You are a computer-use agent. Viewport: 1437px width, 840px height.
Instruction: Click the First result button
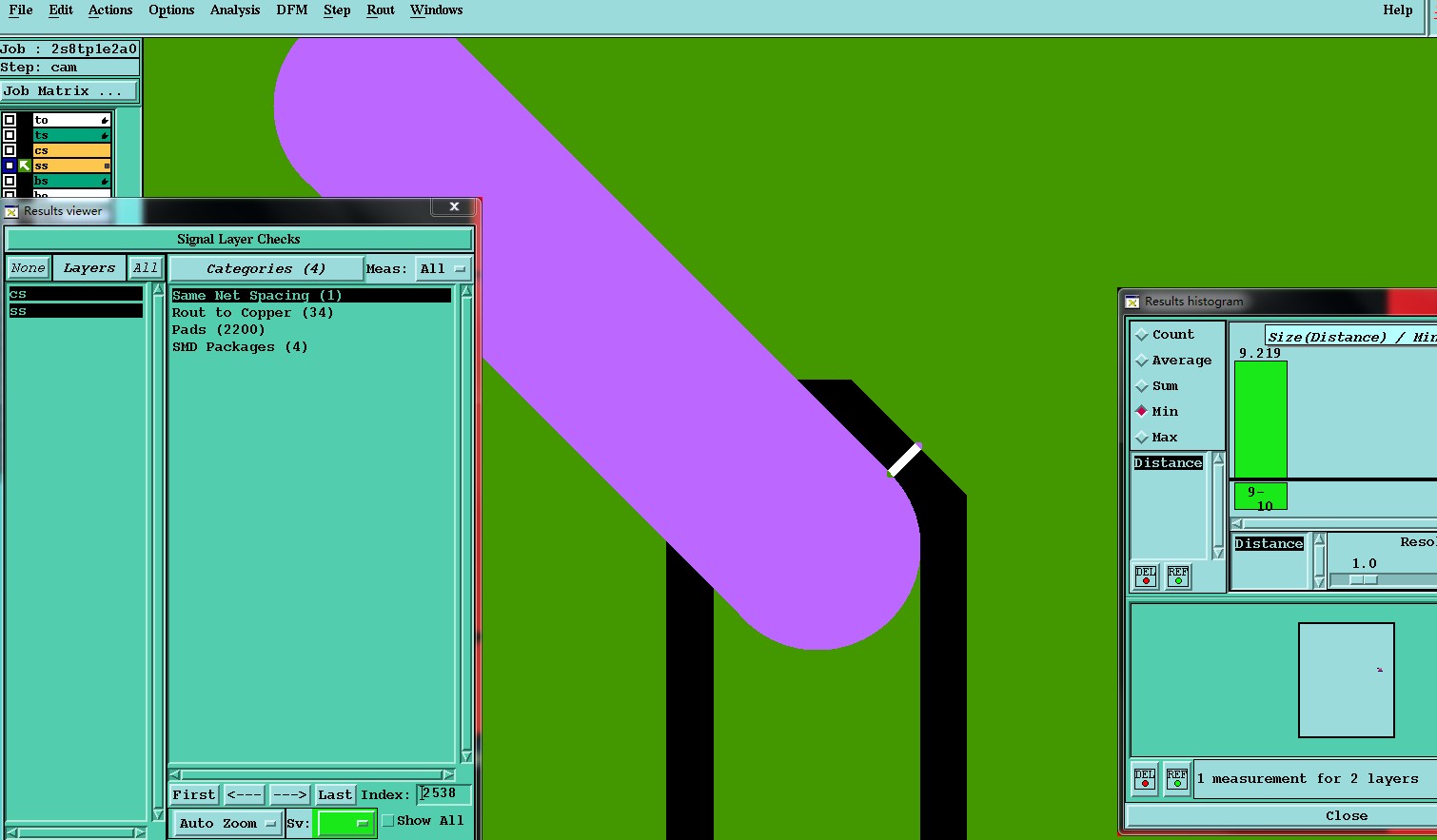click(194, 794)
